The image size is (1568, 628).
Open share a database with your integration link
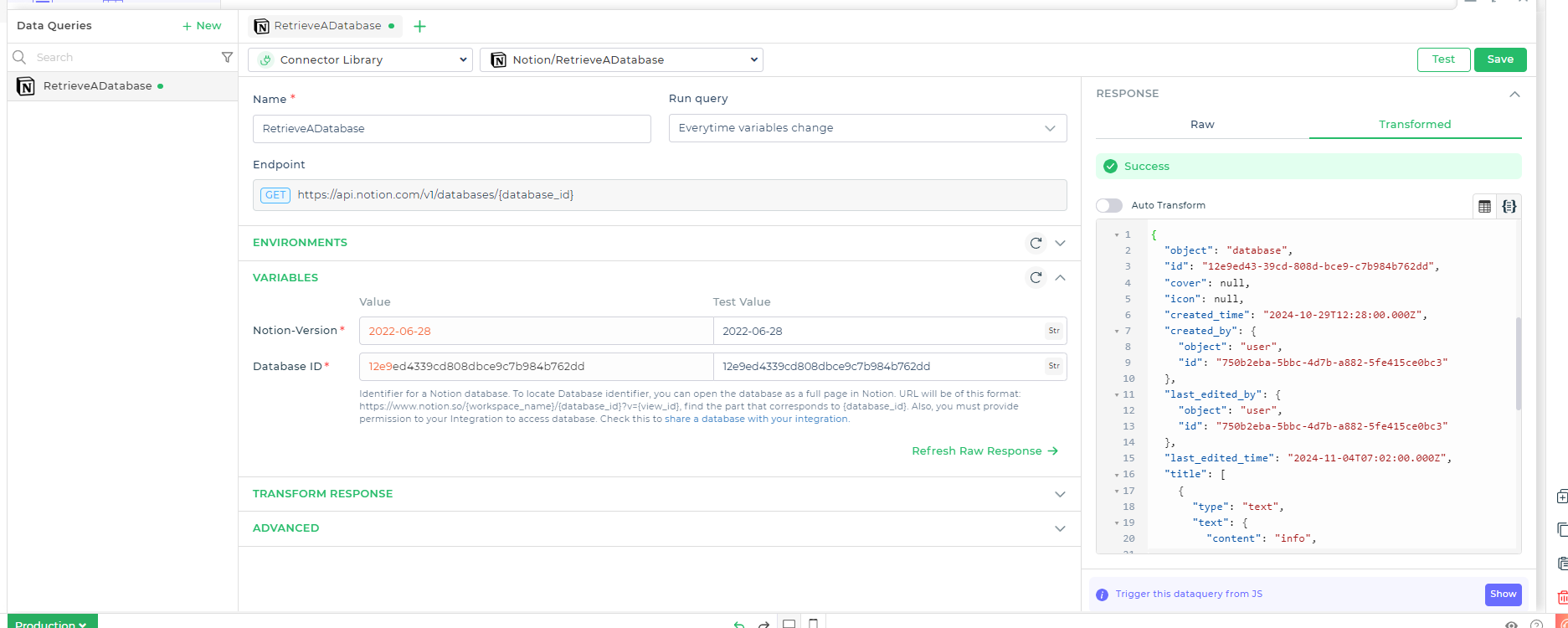pyautogui.click(x=756, y=420)
